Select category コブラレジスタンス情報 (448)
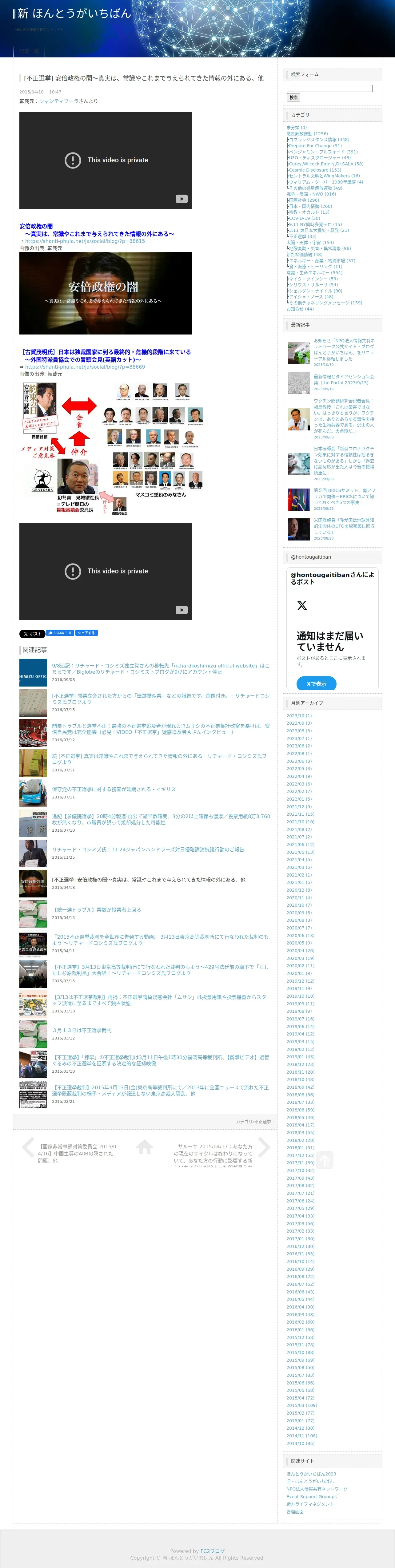Viewport: 395px width, 1568px height. (x=319, y=140)
